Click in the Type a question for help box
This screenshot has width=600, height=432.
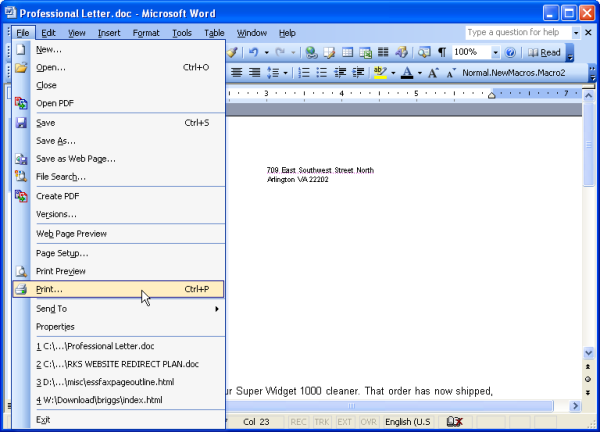518,33
